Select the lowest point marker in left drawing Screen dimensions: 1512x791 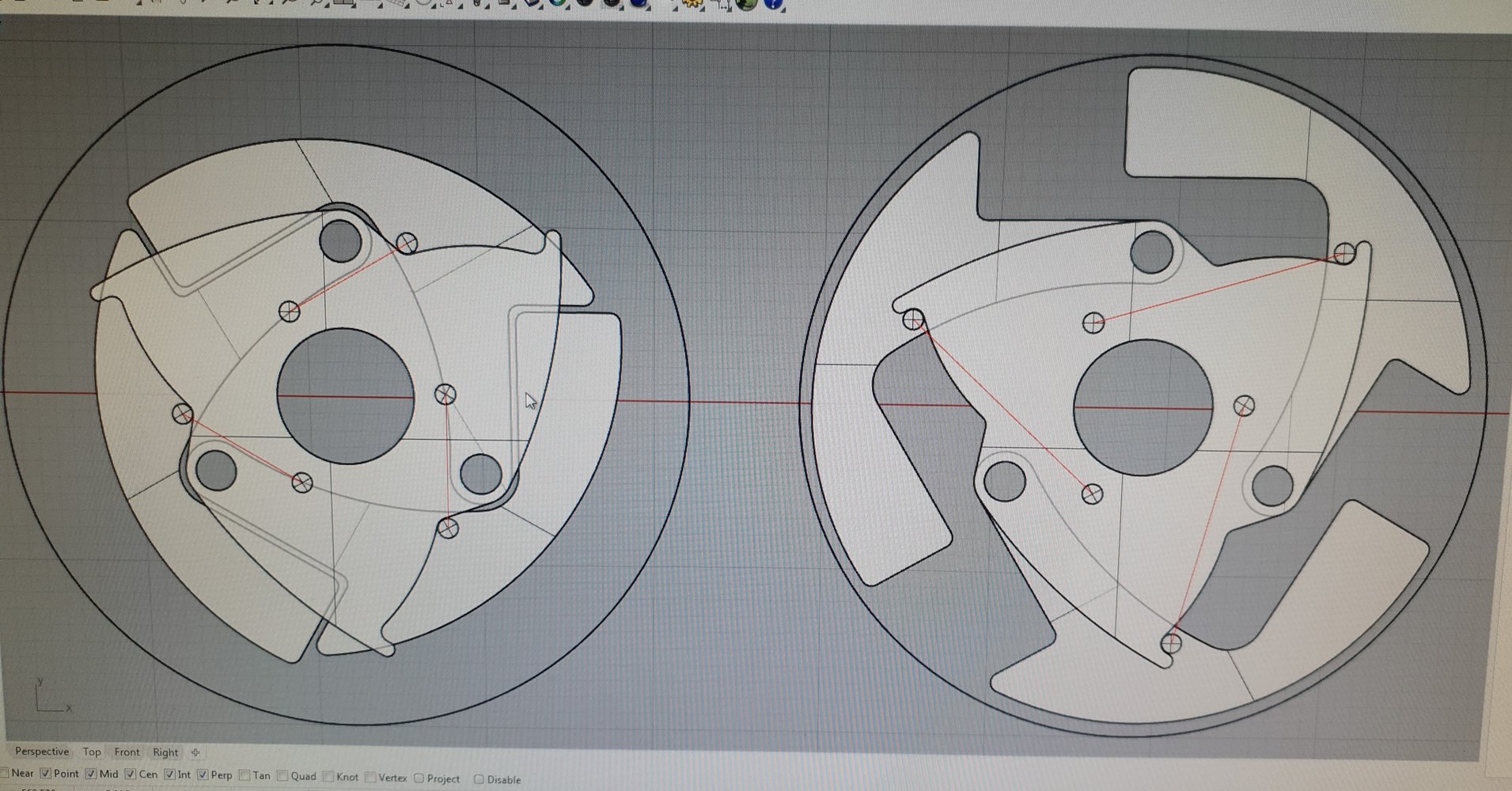pyautogui.click(x=448, y=528)
